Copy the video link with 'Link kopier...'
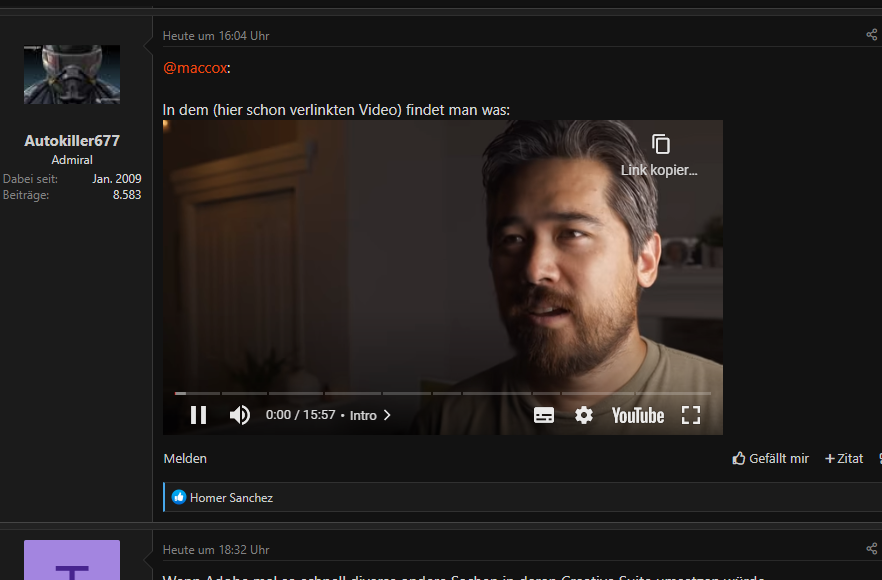The width and height of the screenshot is (882, 580). tap(659, 158)
